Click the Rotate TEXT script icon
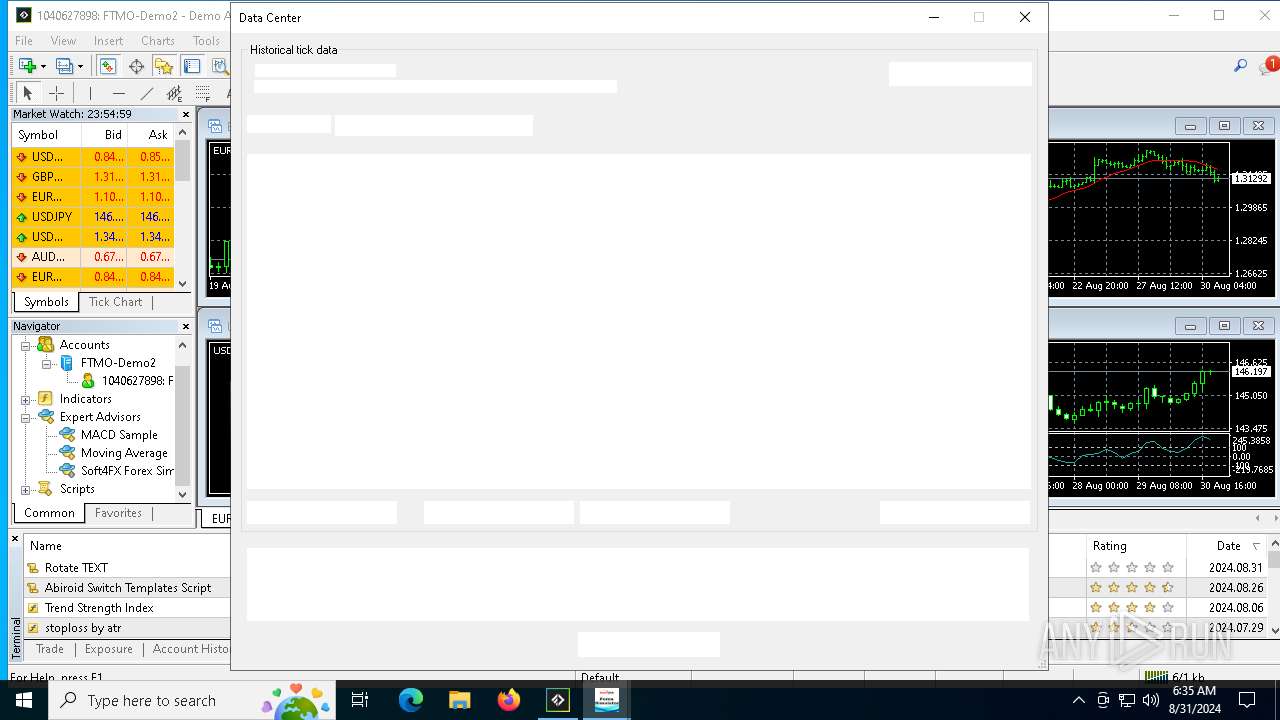Screen dimensions: 1280x720 click(33, 568)
